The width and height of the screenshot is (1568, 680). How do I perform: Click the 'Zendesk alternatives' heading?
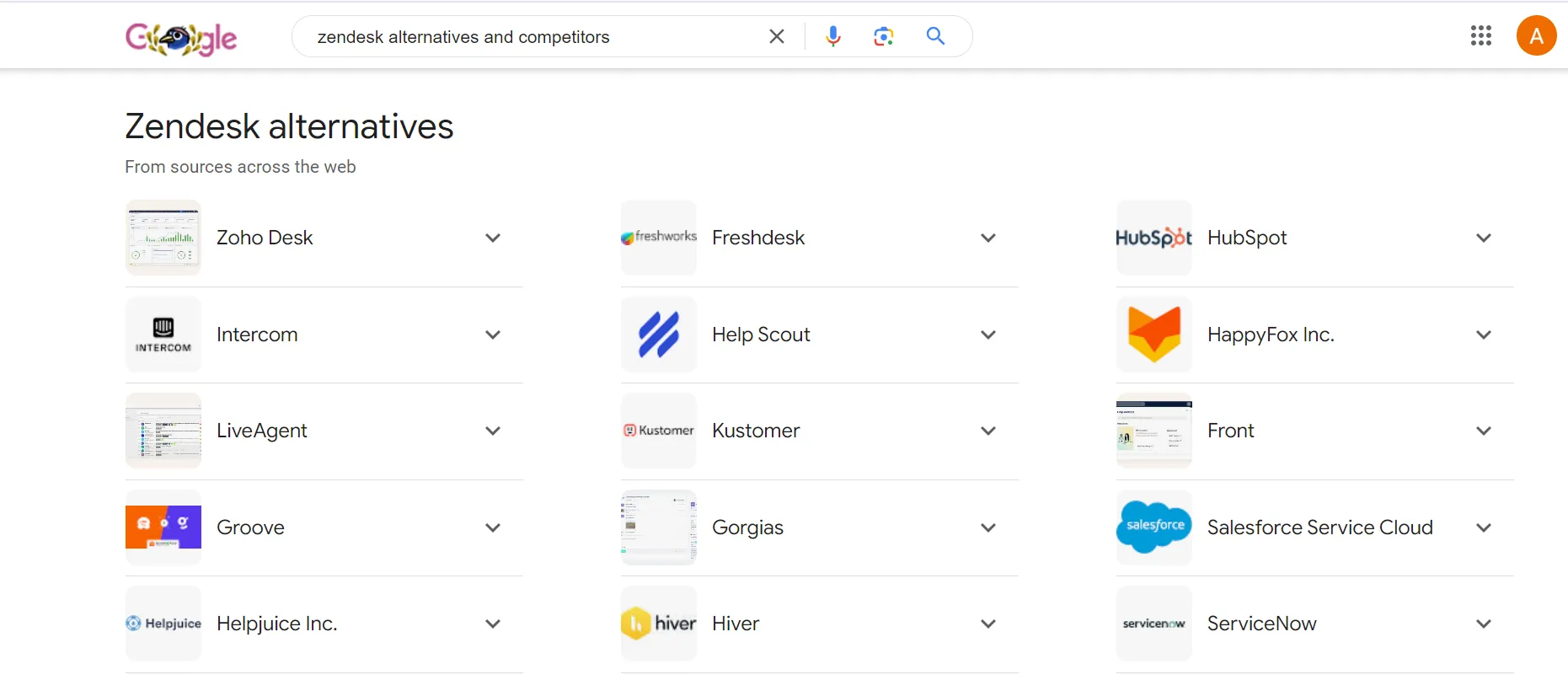click(290, 126)
